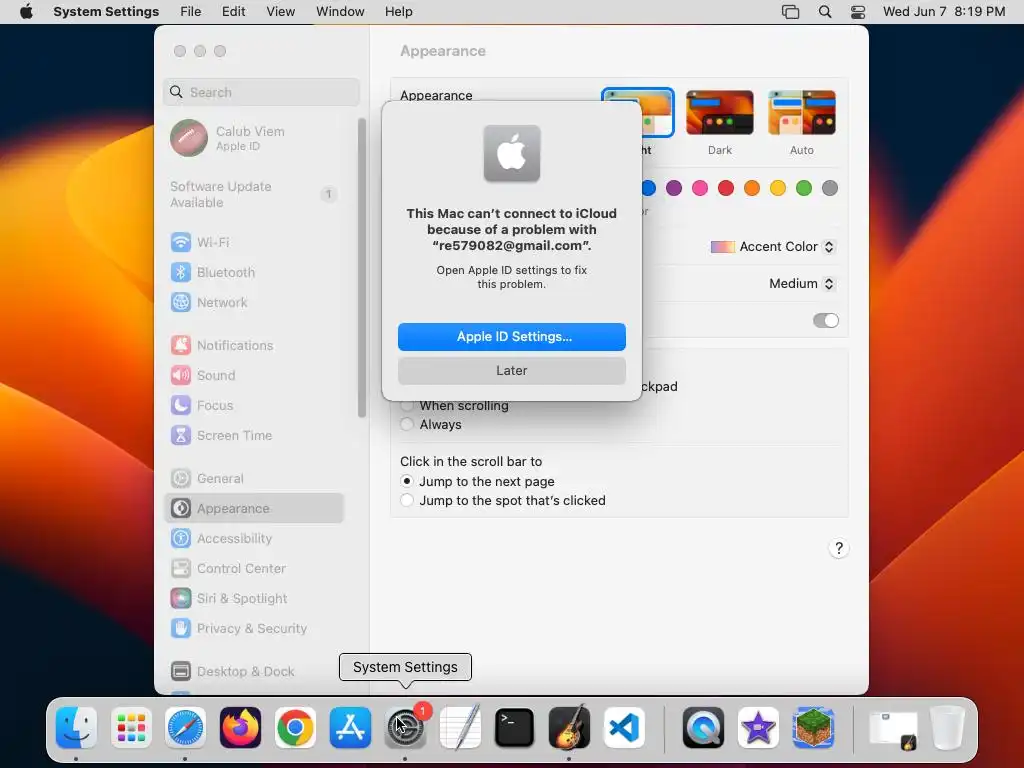
Task: Dismiss dialog with Later button
Action: click(x=512, y=371)
